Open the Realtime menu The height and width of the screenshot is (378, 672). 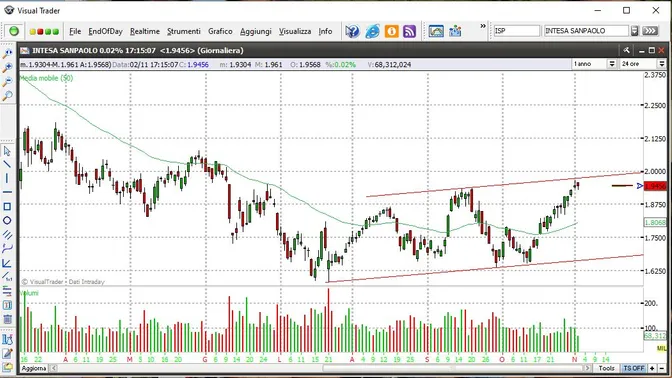pyautogui.click(x=145, y=31)
